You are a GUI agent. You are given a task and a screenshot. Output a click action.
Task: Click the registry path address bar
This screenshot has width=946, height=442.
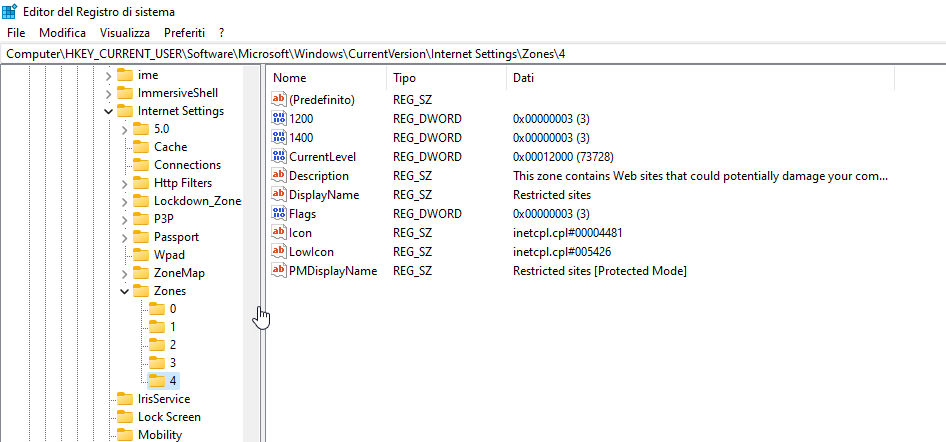coord(473,54)
